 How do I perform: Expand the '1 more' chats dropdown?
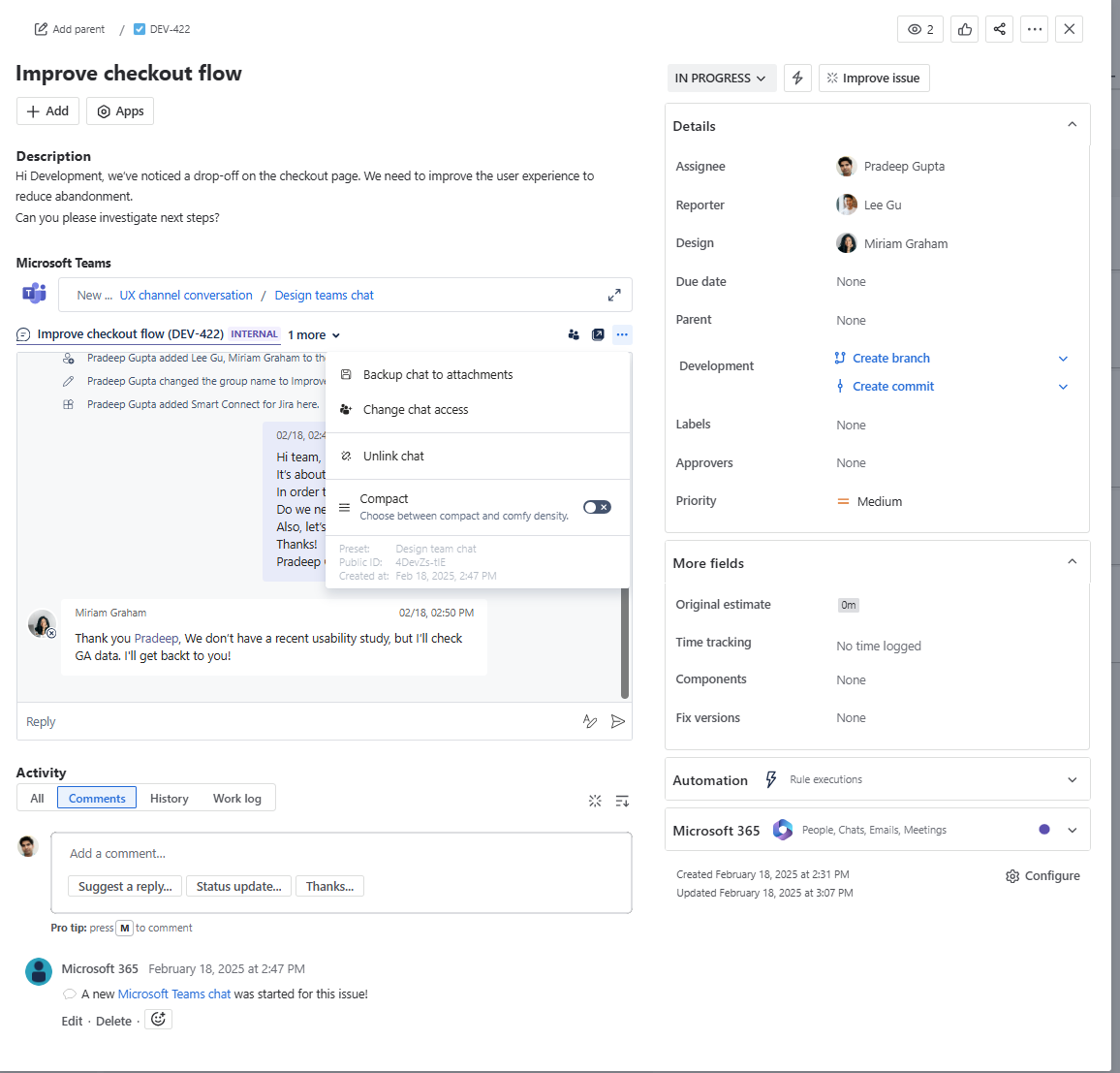(314, 335)
